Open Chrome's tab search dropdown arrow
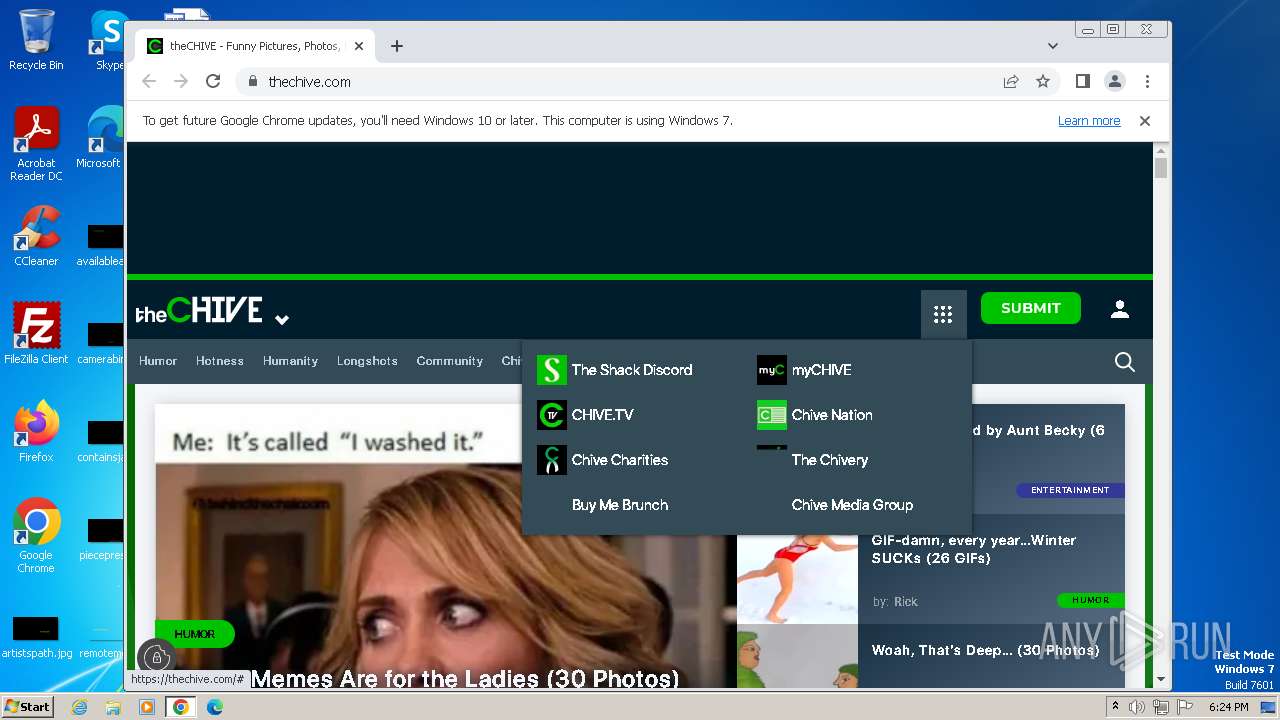This screenshot has height=720, width=1280. point(1053,46)
